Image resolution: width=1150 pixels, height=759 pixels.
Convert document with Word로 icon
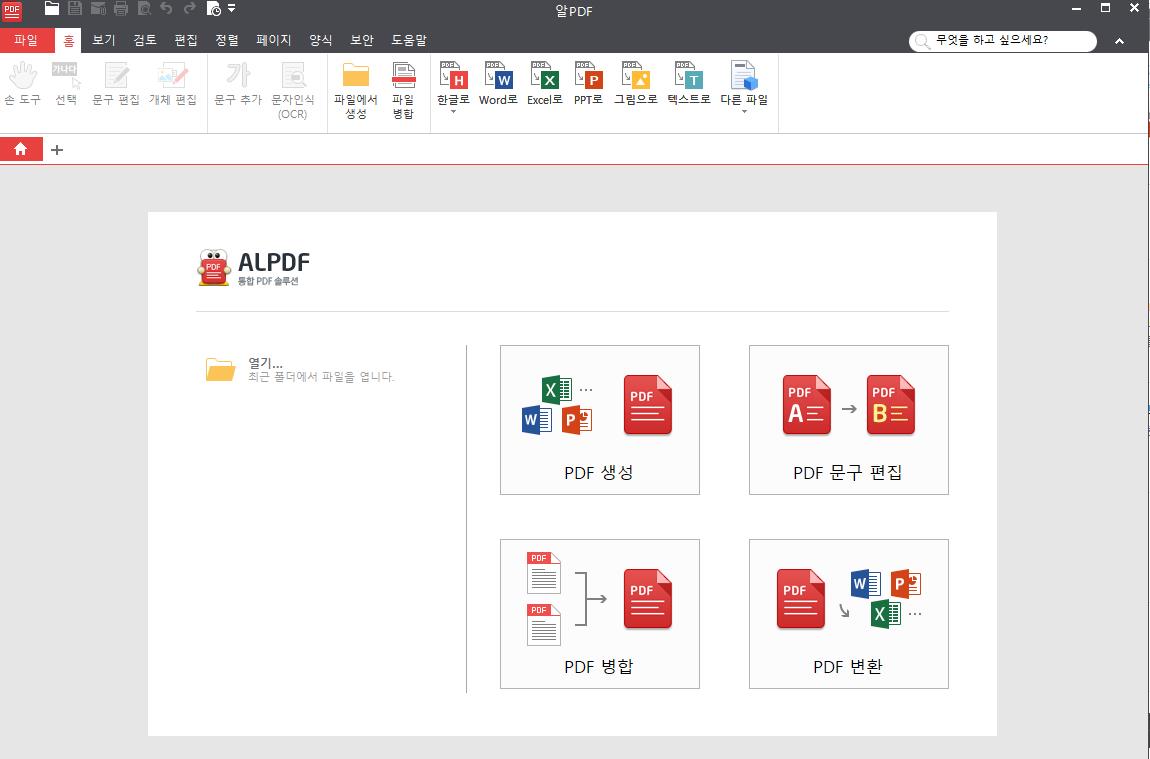coord(497,85)
